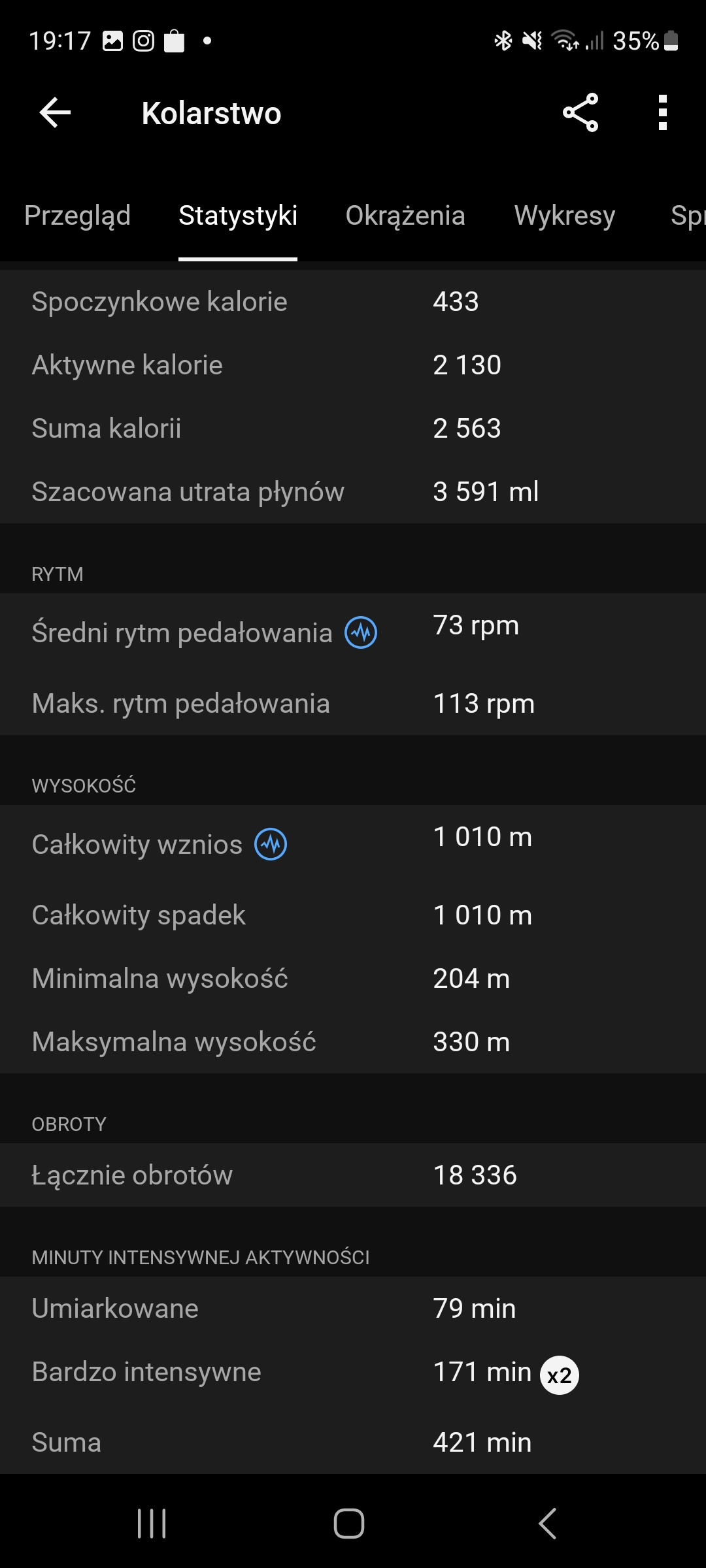
Task: Tap the x2 multiplier badge
Action: 560,1375
